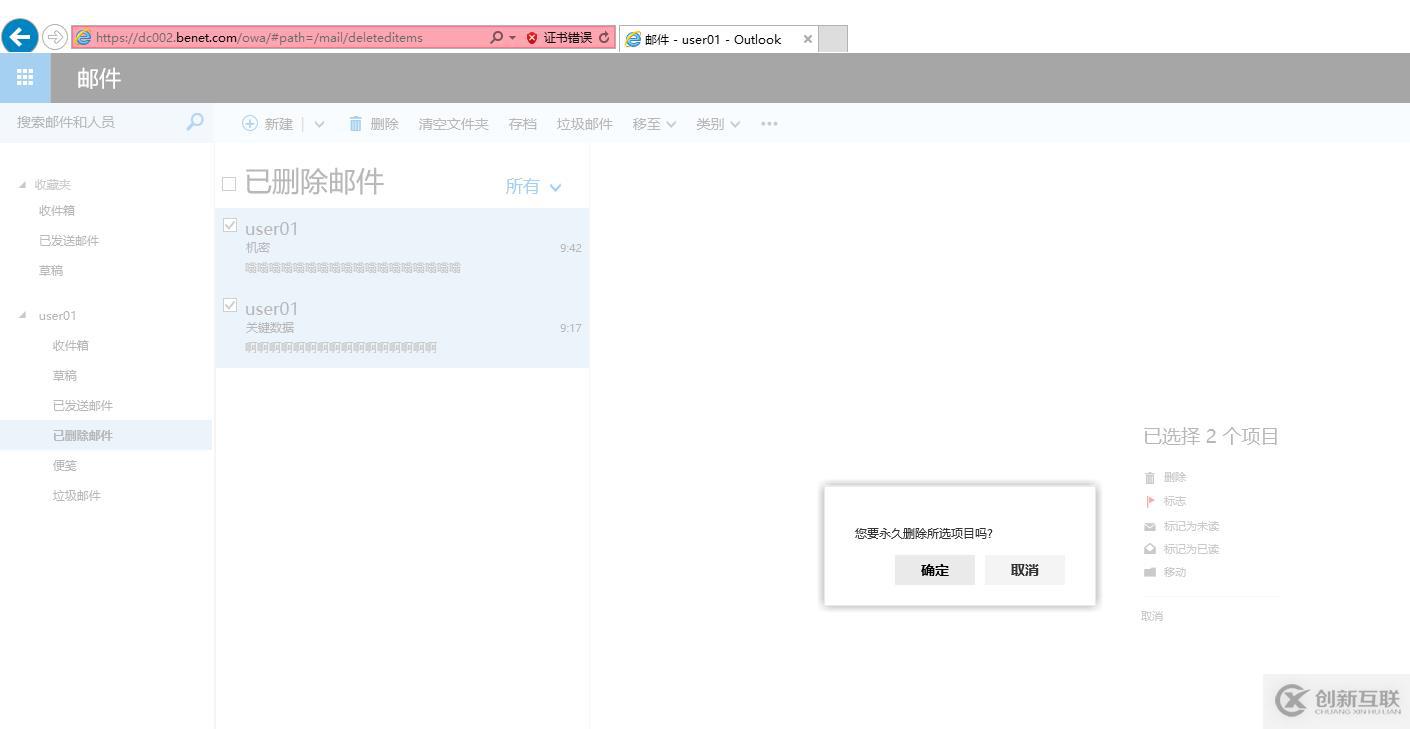1410x729 pixels.
Task: Uncheck the first user01 机密 message
Action: pyautogui.click(x=229, y=224)
